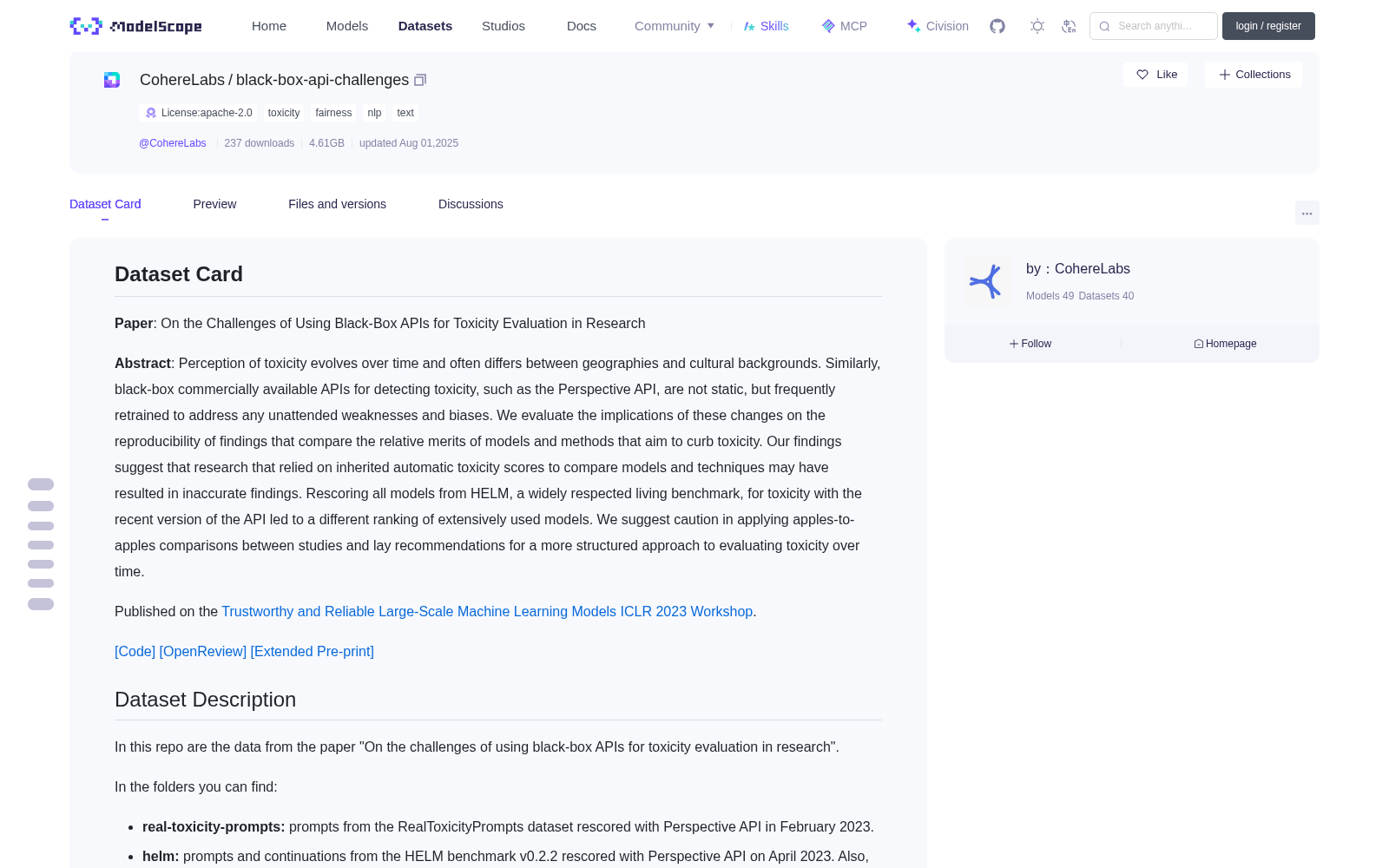The image size is (1389, 868).
Task: Follow the CohereLabs organization
Action: point(1030,344)
